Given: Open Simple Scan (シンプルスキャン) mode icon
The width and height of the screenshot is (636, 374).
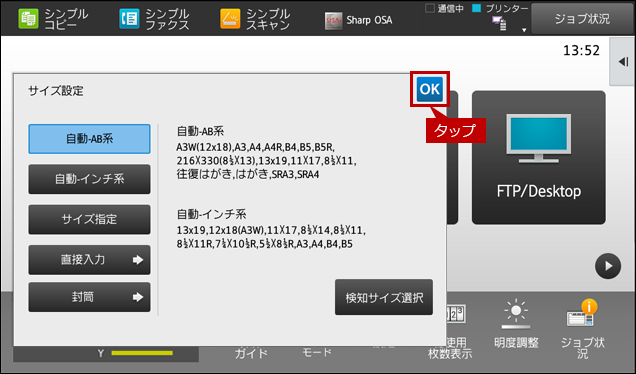Looking at the screenshot, I should (230, 19).
